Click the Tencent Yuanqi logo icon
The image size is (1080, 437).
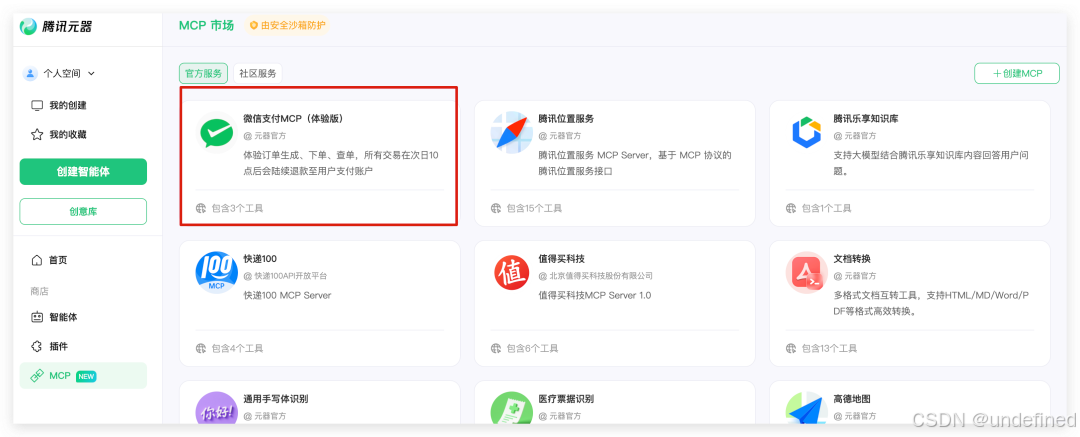point(29,27)
